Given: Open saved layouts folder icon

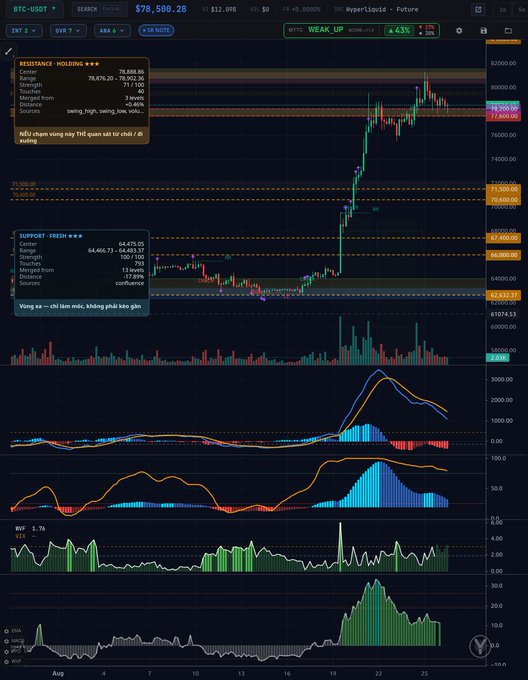Looking at the screenshot, I should point(508,30).
